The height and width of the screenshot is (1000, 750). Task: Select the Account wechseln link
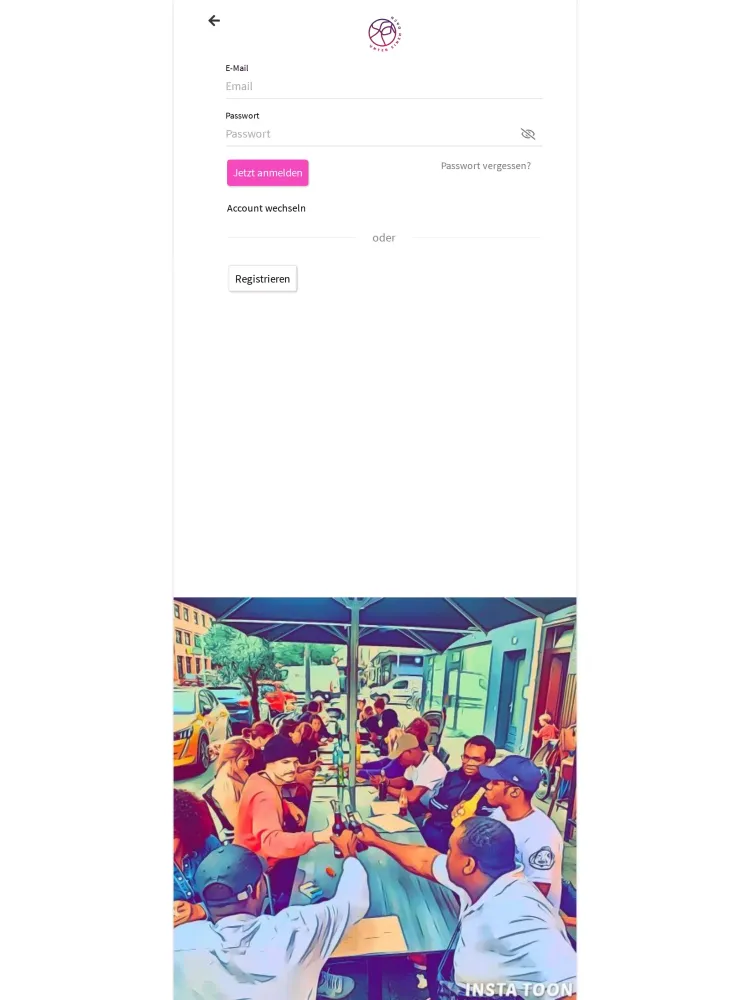coord(266,208)
